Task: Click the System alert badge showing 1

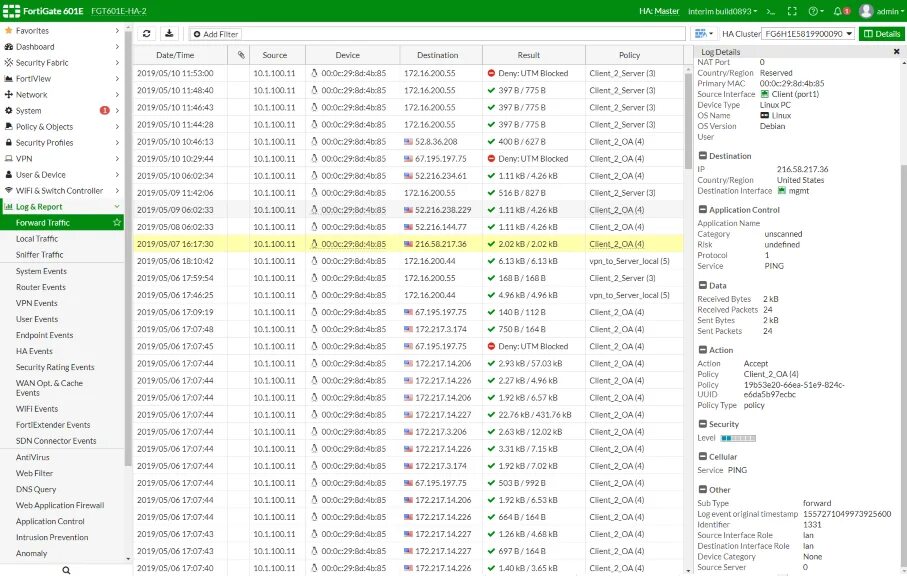Action: pos(104,110)
